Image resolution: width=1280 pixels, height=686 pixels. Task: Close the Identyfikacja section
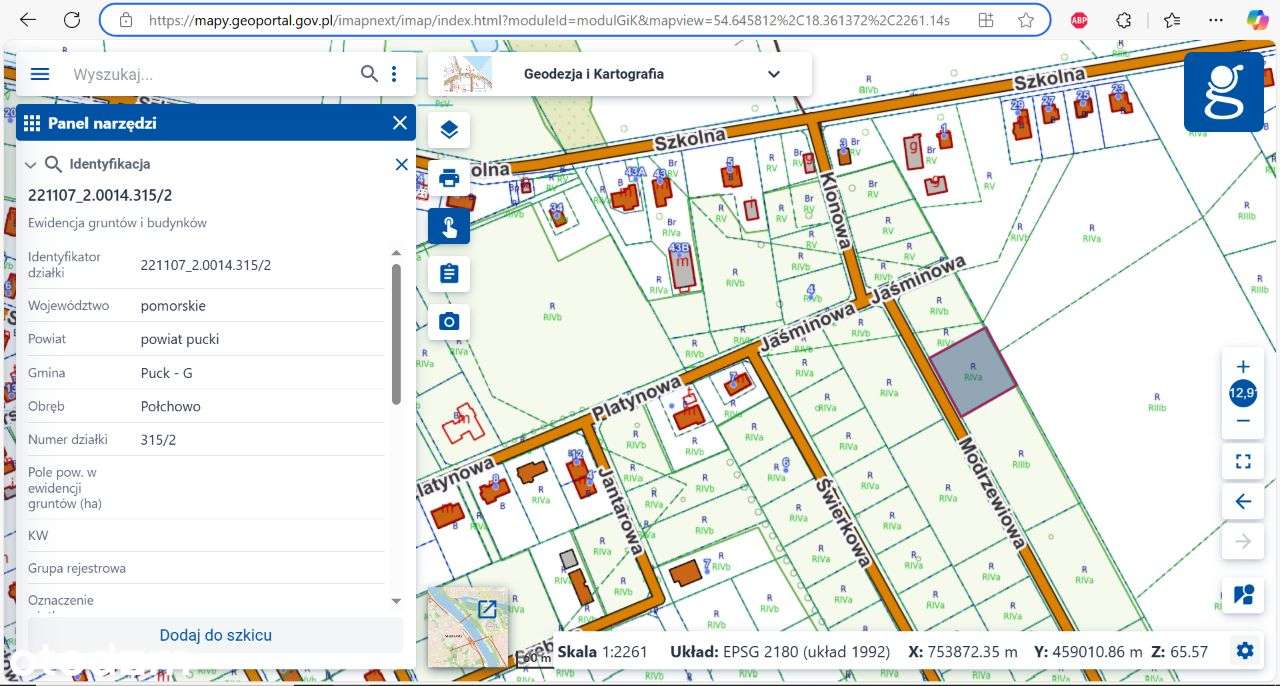coord(402,164)
